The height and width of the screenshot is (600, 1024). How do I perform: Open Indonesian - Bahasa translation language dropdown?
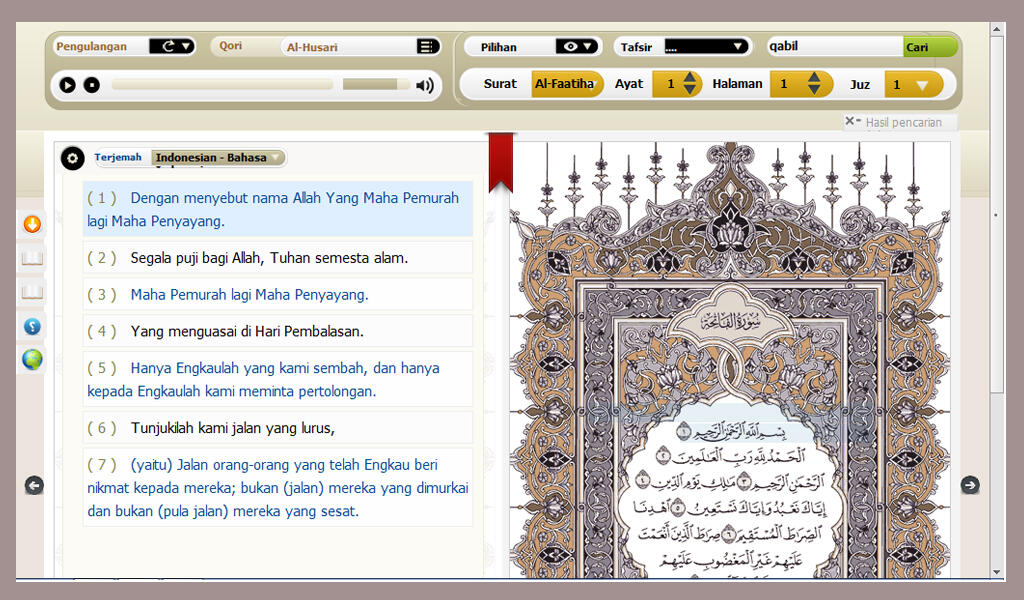point(218,157)
